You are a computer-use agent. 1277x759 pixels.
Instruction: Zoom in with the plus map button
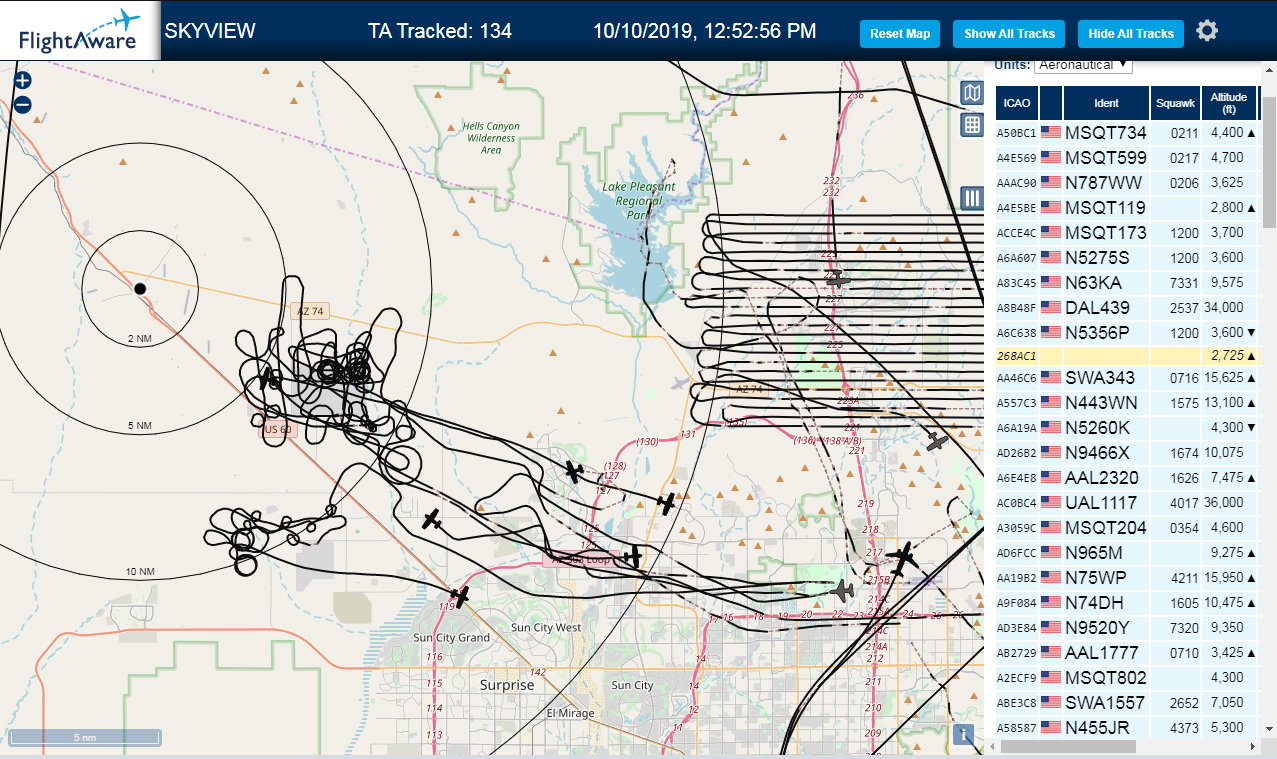pos(23,80)
